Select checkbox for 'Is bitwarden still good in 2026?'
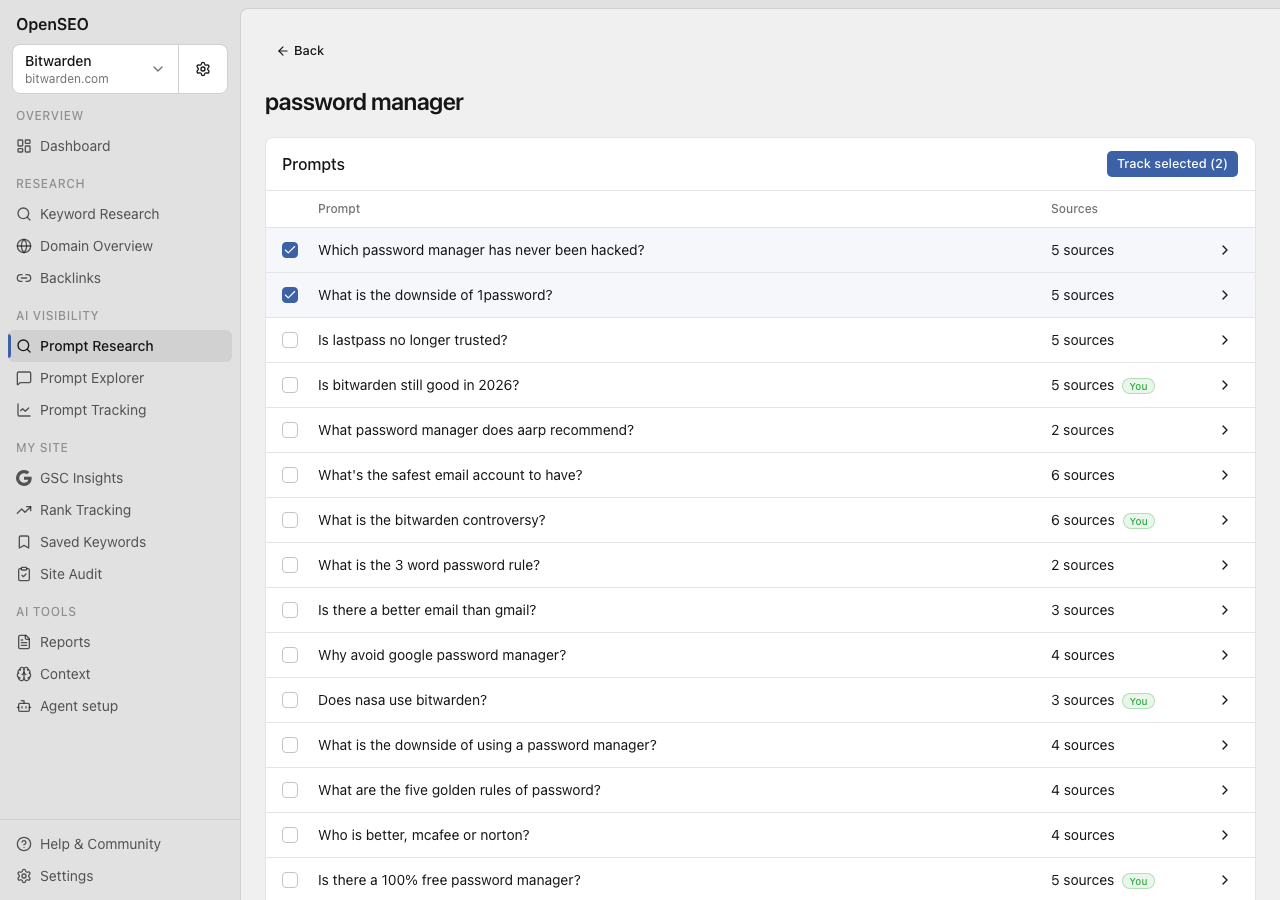The image size is (1280, 900). (290, 385)
